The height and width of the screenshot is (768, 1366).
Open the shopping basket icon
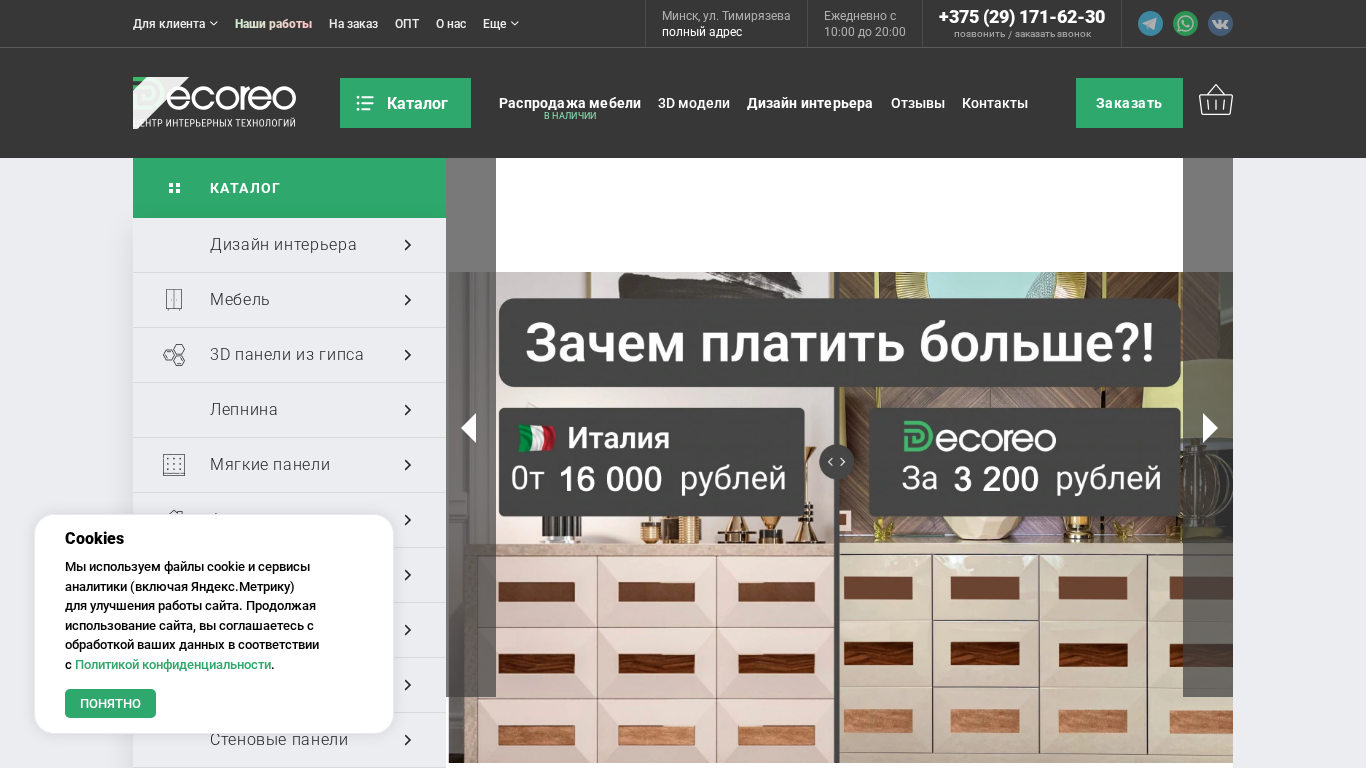[x=1215, y=101]
